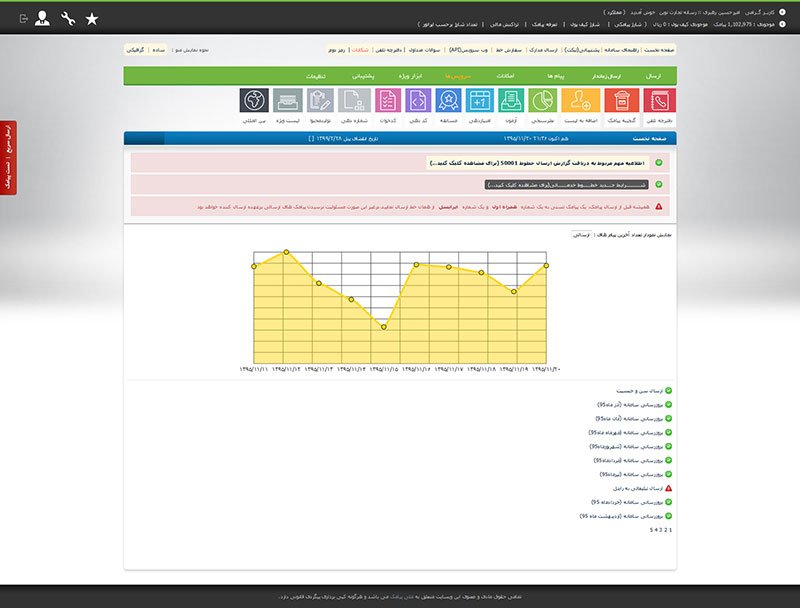Click the user profile icon in top bar

click(x=42, y=18)
